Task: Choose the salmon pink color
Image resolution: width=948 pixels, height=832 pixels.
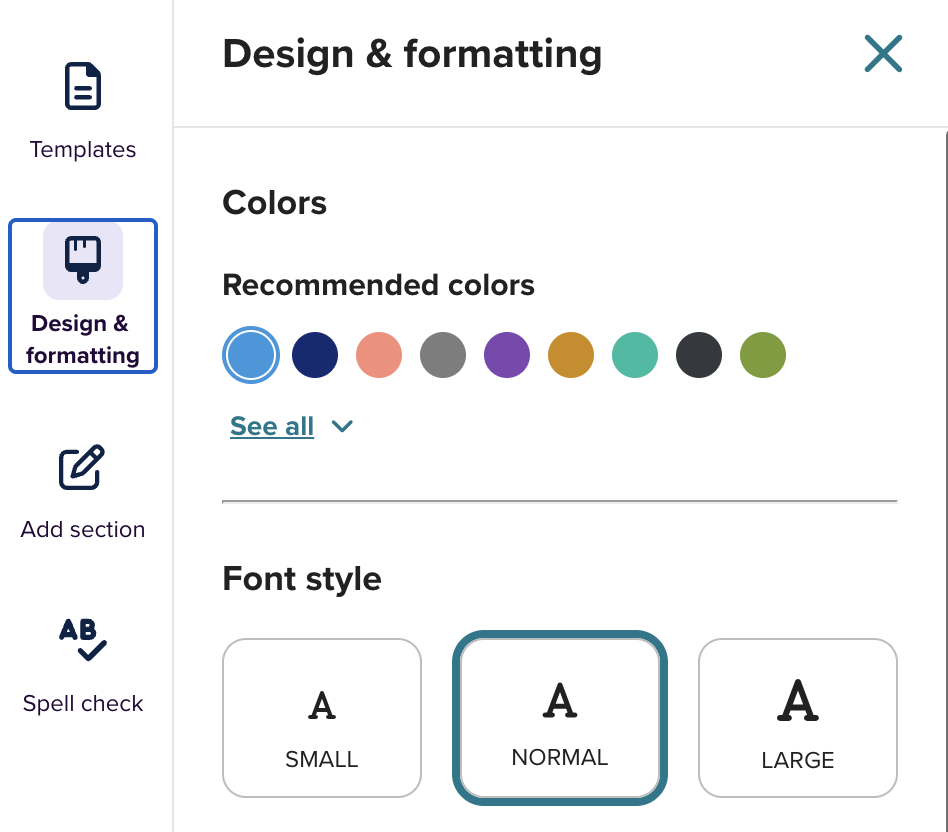Action: (379, 355)
